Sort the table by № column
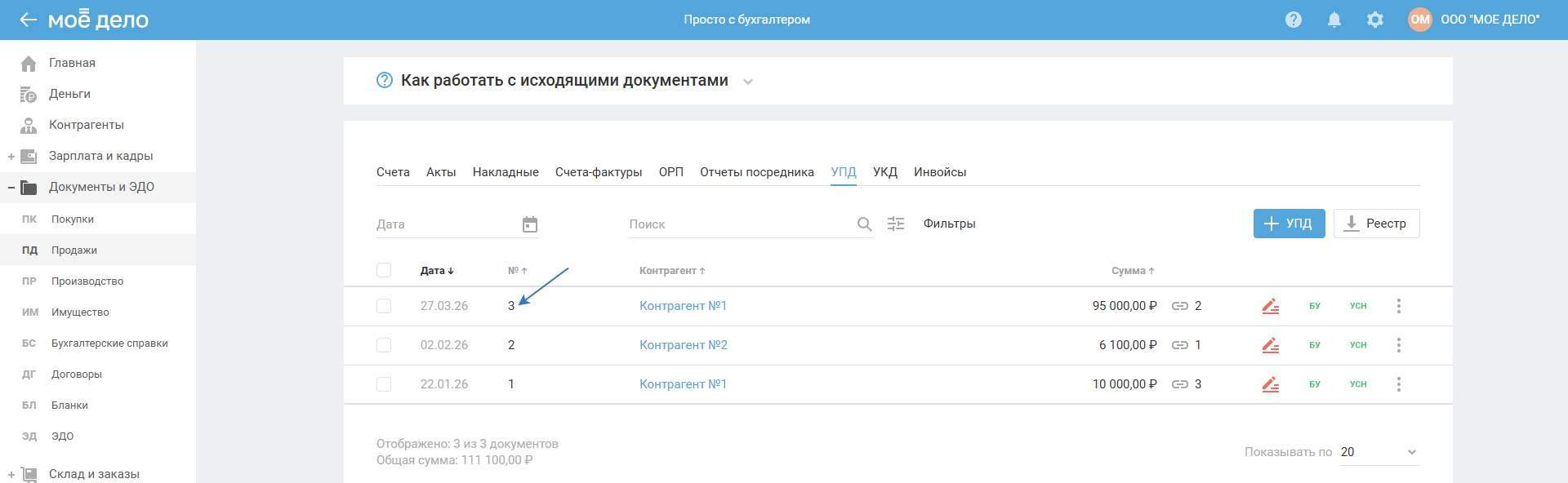The image size is (1568, 483). (518, 271)
